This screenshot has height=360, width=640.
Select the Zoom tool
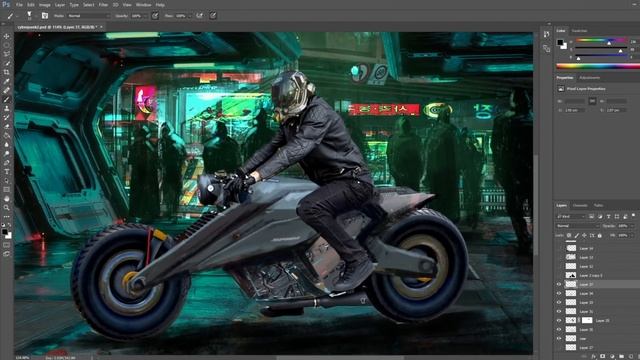(7, 208)
